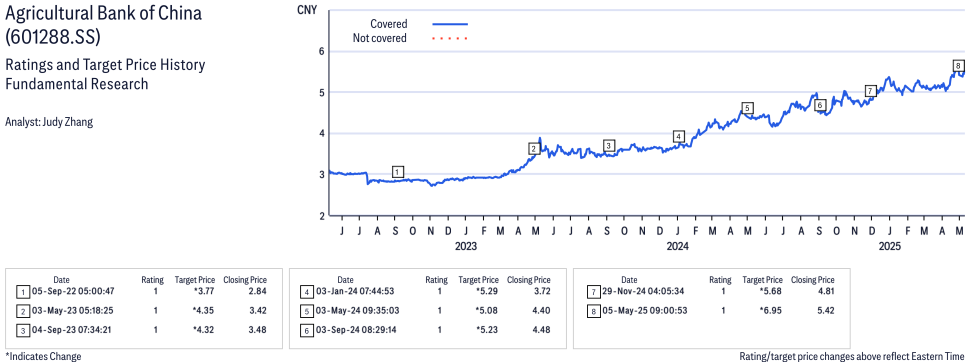Click closing price '2.84'
This screenshot has height=362, width=975.
click(257, 291)
